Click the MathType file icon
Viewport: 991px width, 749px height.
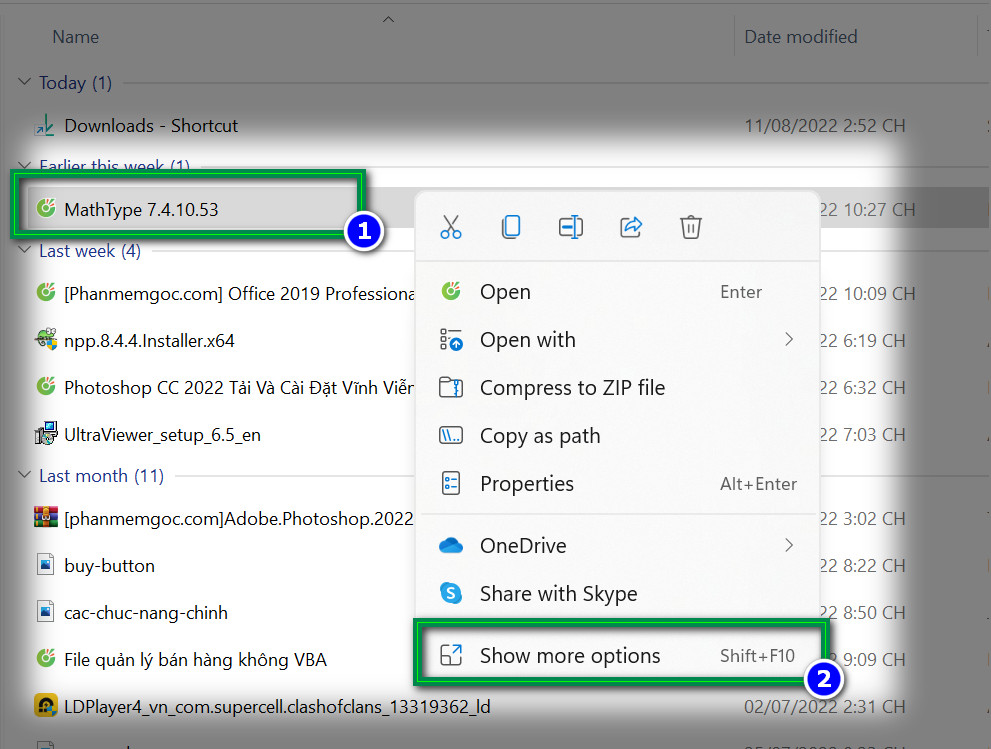coord(46,207)
